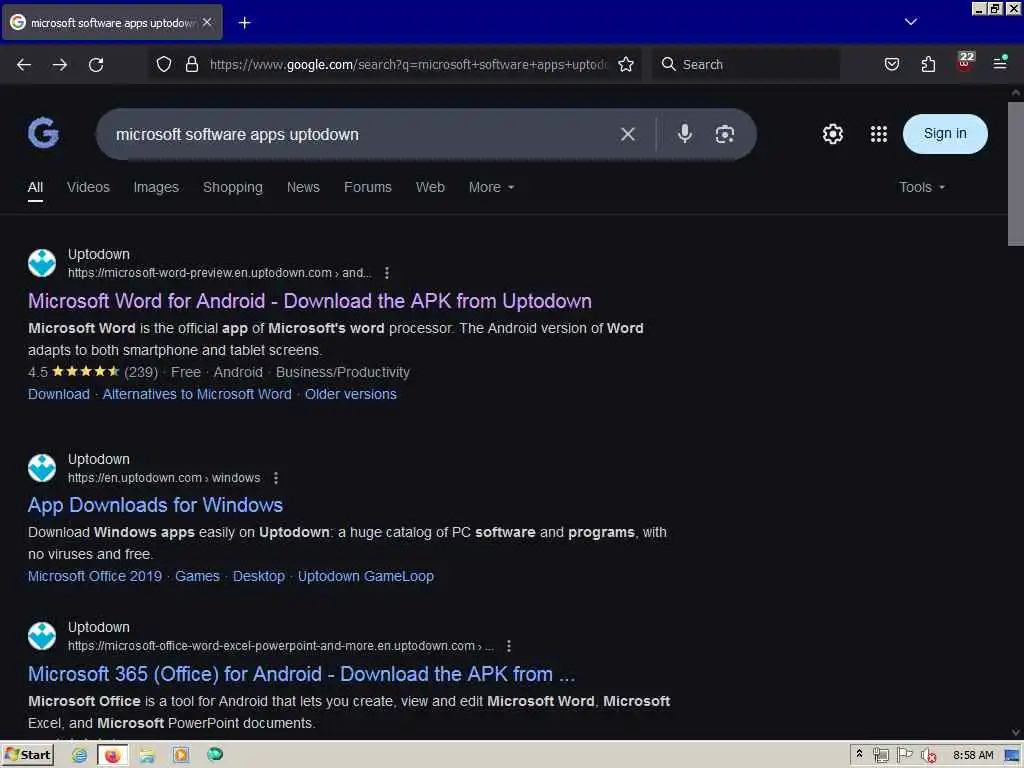Click Uptodown favicon of App Downloads for Windows result

42,468
